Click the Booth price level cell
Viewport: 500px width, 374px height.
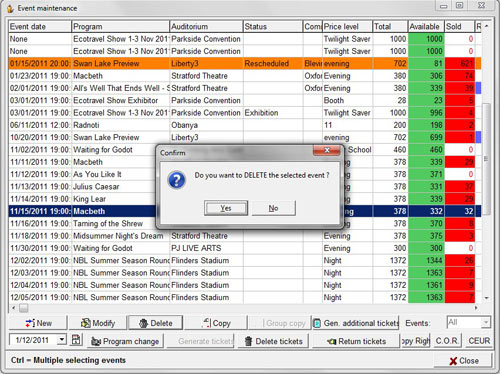[347, 100]
